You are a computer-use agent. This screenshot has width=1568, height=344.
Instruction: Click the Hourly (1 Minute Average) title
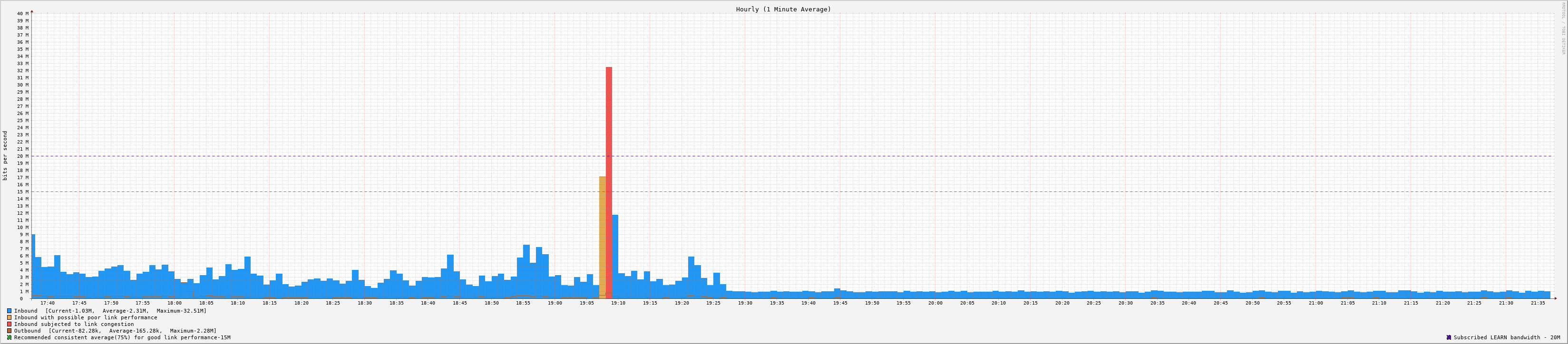tap(783, 9)
